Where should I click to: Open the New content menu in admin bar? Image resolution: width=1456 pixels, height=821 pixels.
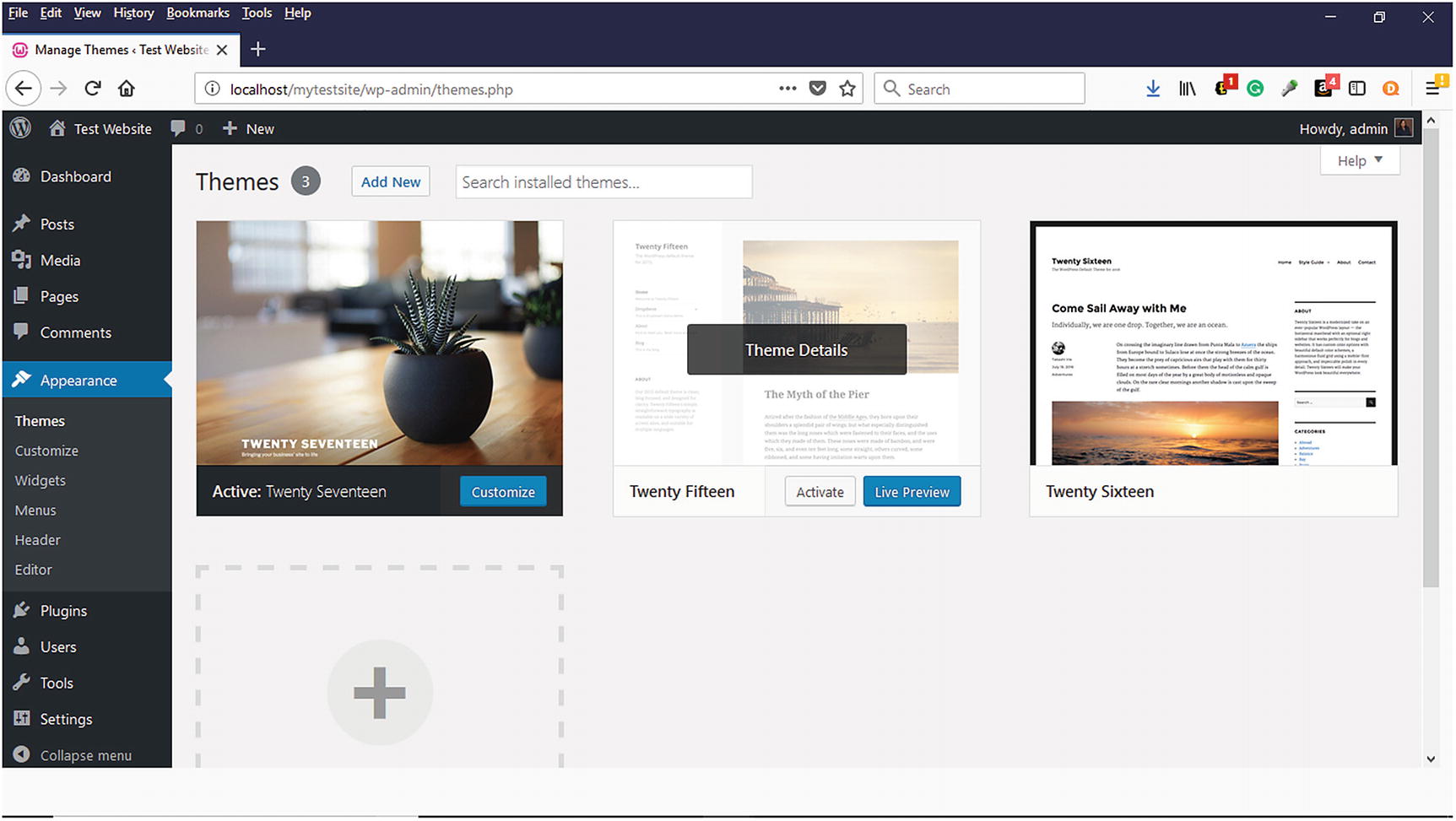point(248,128)
